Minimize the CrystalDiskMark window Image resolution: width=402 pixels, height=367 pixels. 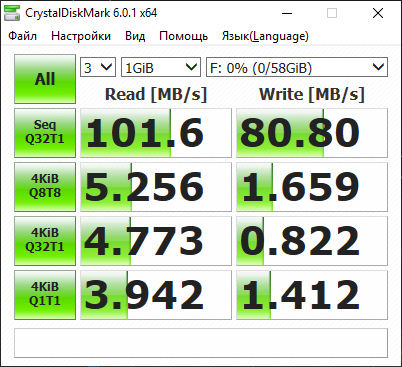pyautogui.click(x=287, y=13)
